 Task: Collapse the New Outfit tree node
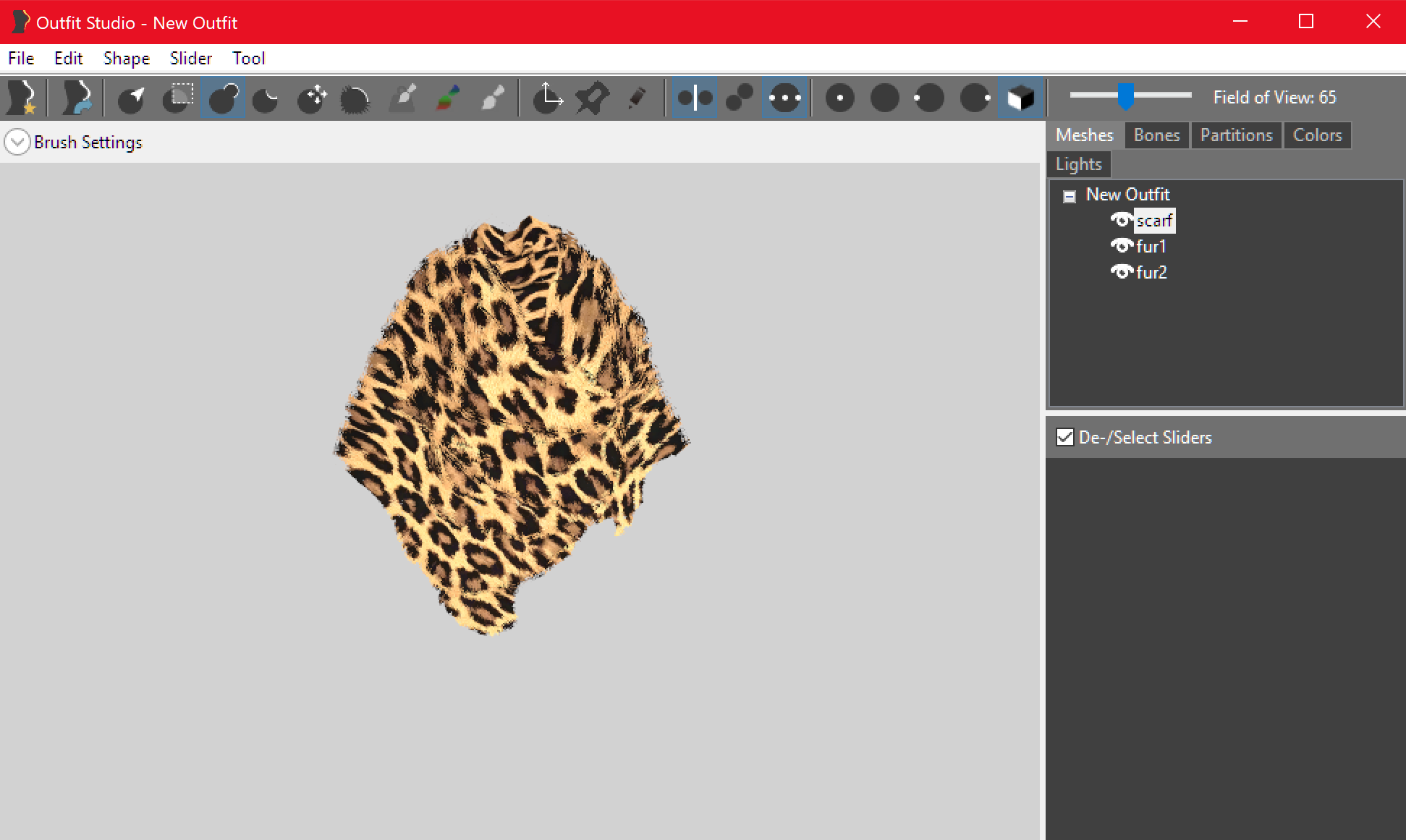click(1070, 196)
